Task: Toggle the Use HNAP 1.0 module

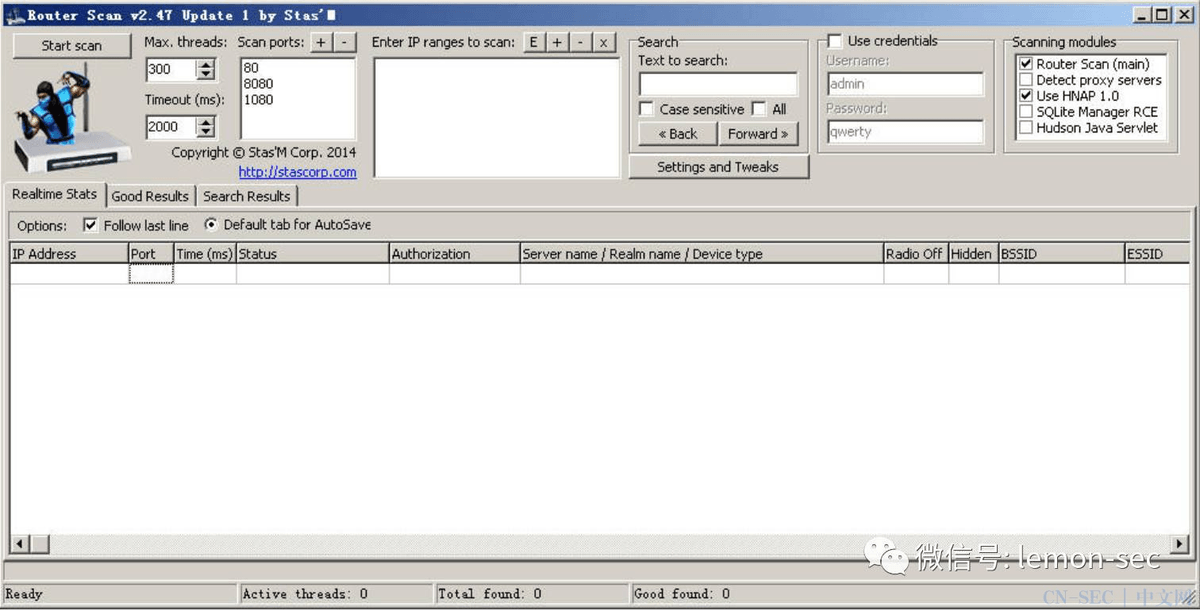Action: pos(1025,96)
